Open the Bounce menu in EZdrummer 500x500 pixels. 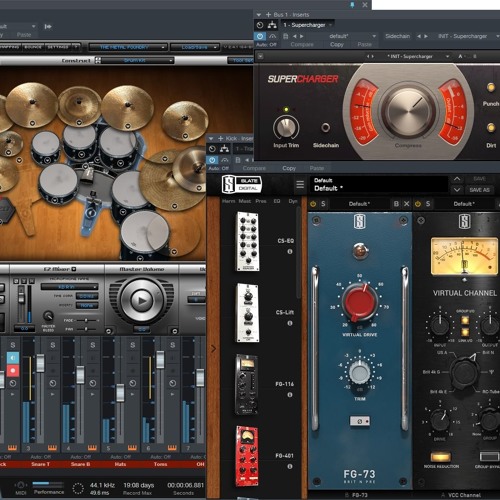(x=33, y=47)
